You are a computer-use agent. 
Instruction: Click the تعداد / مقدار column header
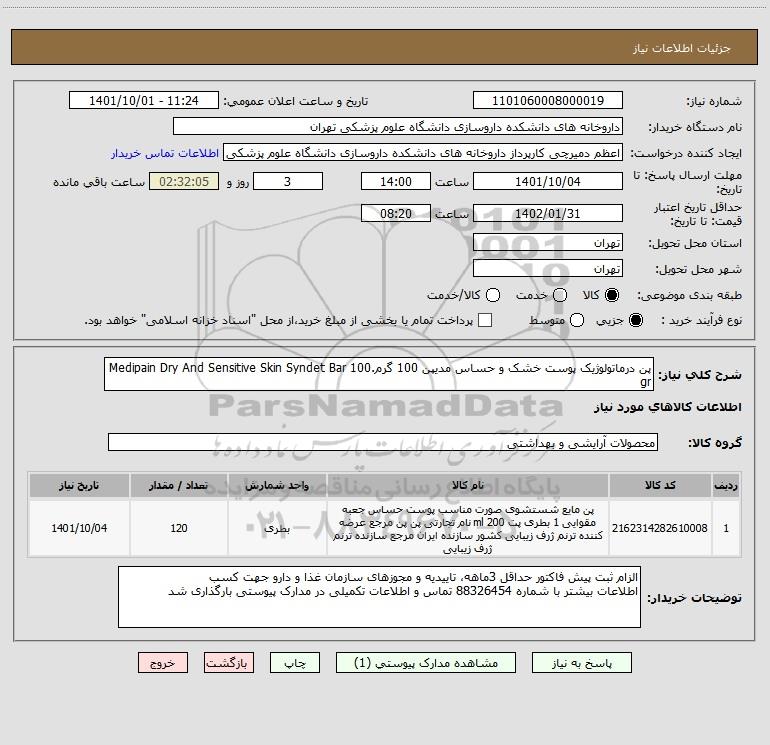pos(179,486)
